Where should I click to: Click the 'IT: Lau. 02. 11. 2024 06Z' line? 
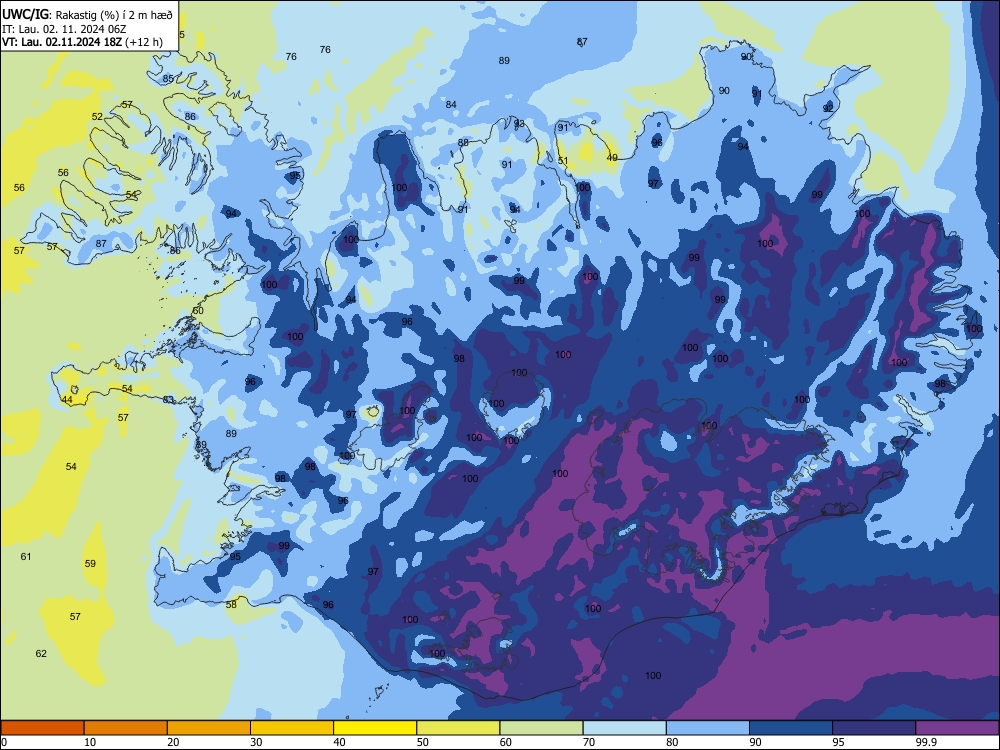click(64, 29)
